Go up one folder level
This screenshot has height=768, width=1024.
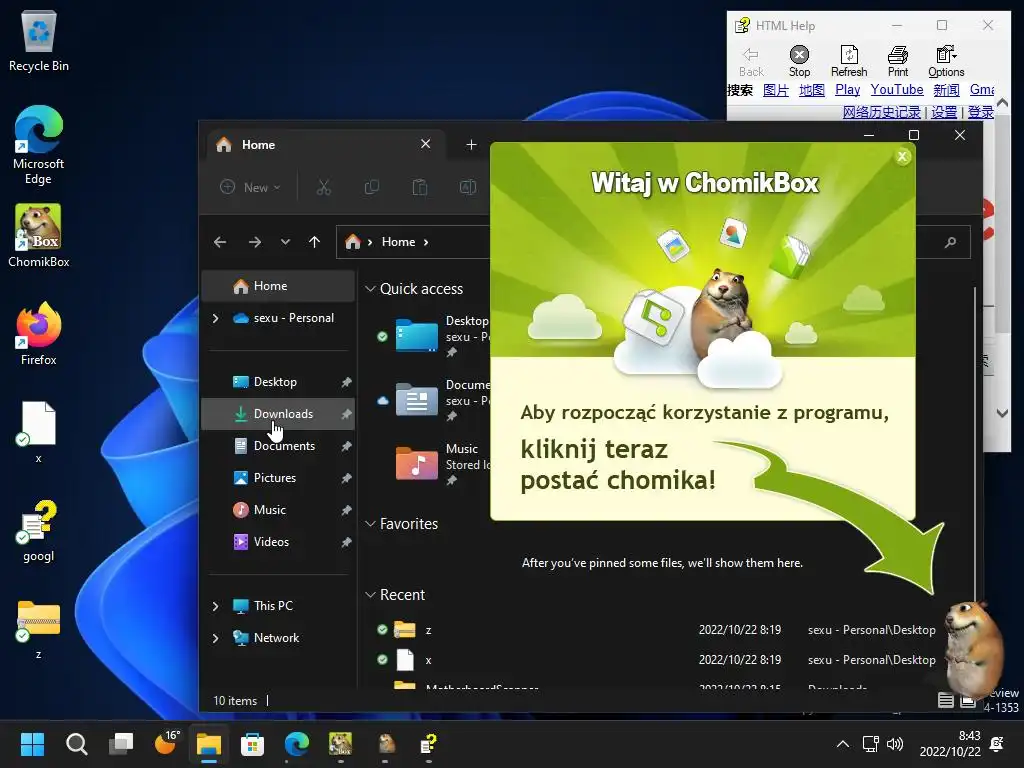(x=314, y=242)
